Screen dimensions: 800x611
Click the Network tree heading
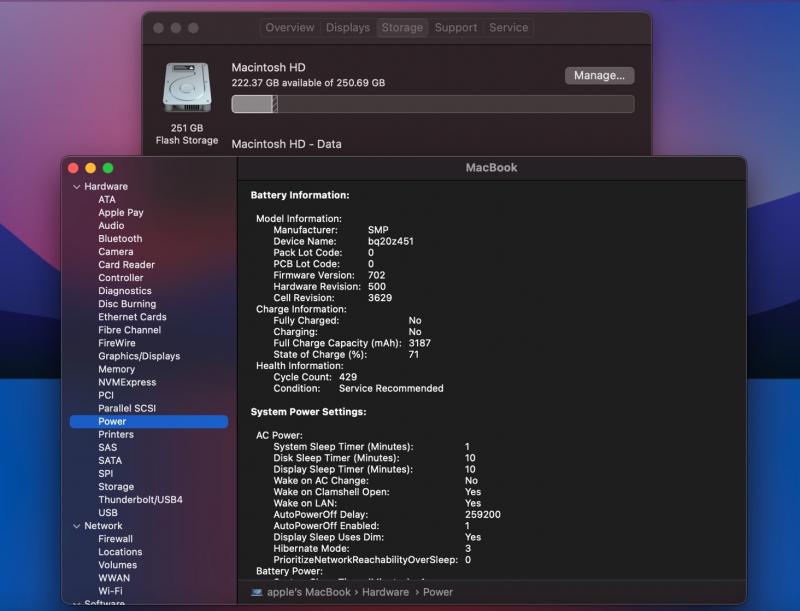point(103,526)
